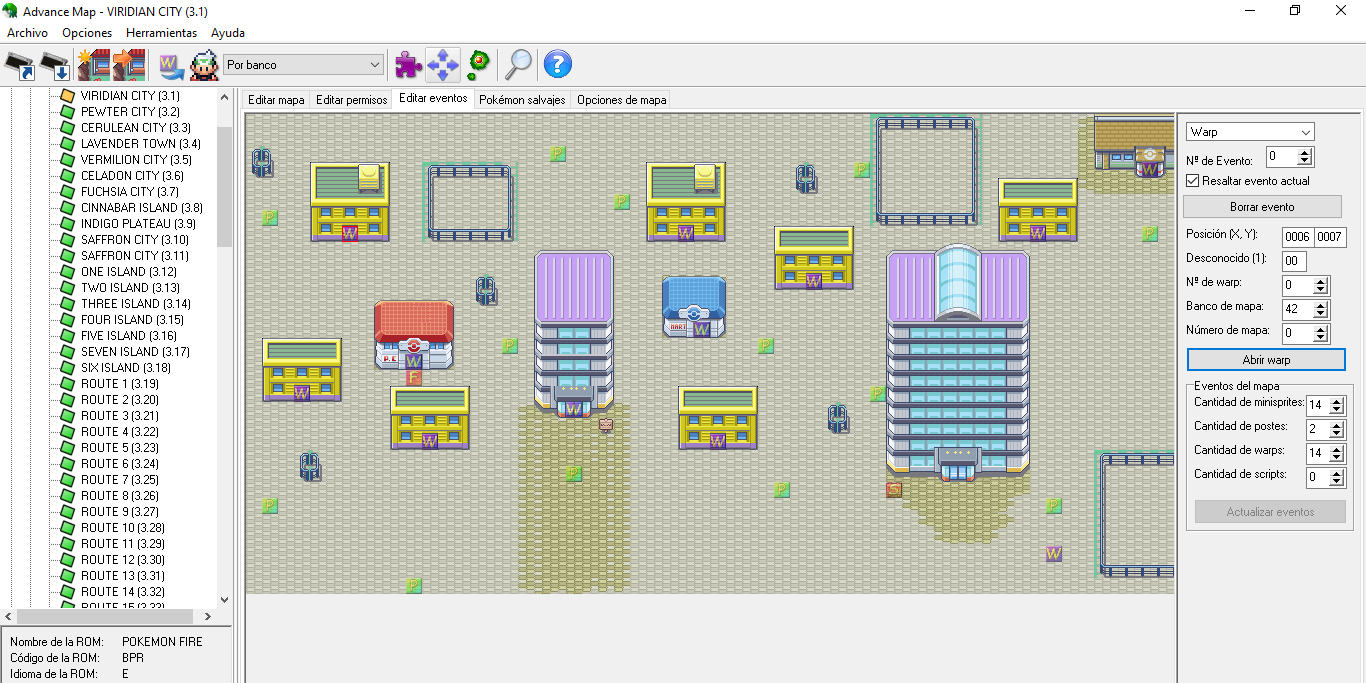Open the Herramientas menu
Viewport: 1366px width, 683px height.
coord(161,33)
